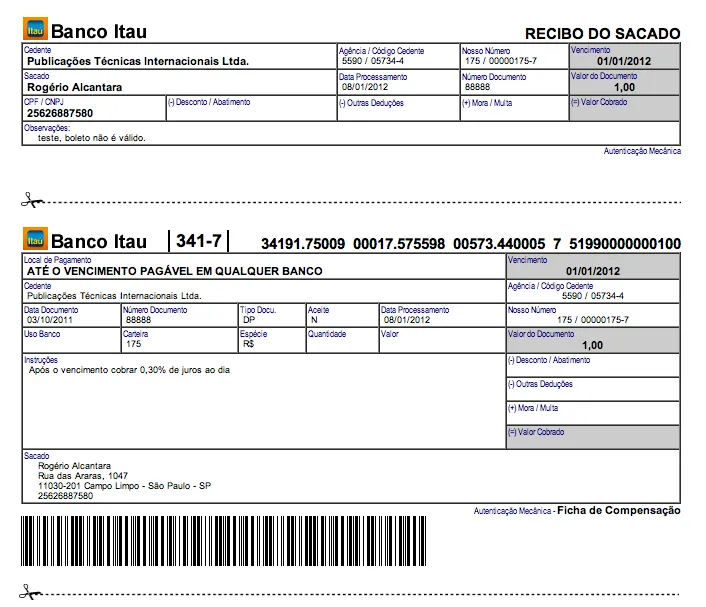Select the address 'Rua das Araras, 1047'
The width and height of the screenshot is (706, 607).
click(x=83, y=476)
